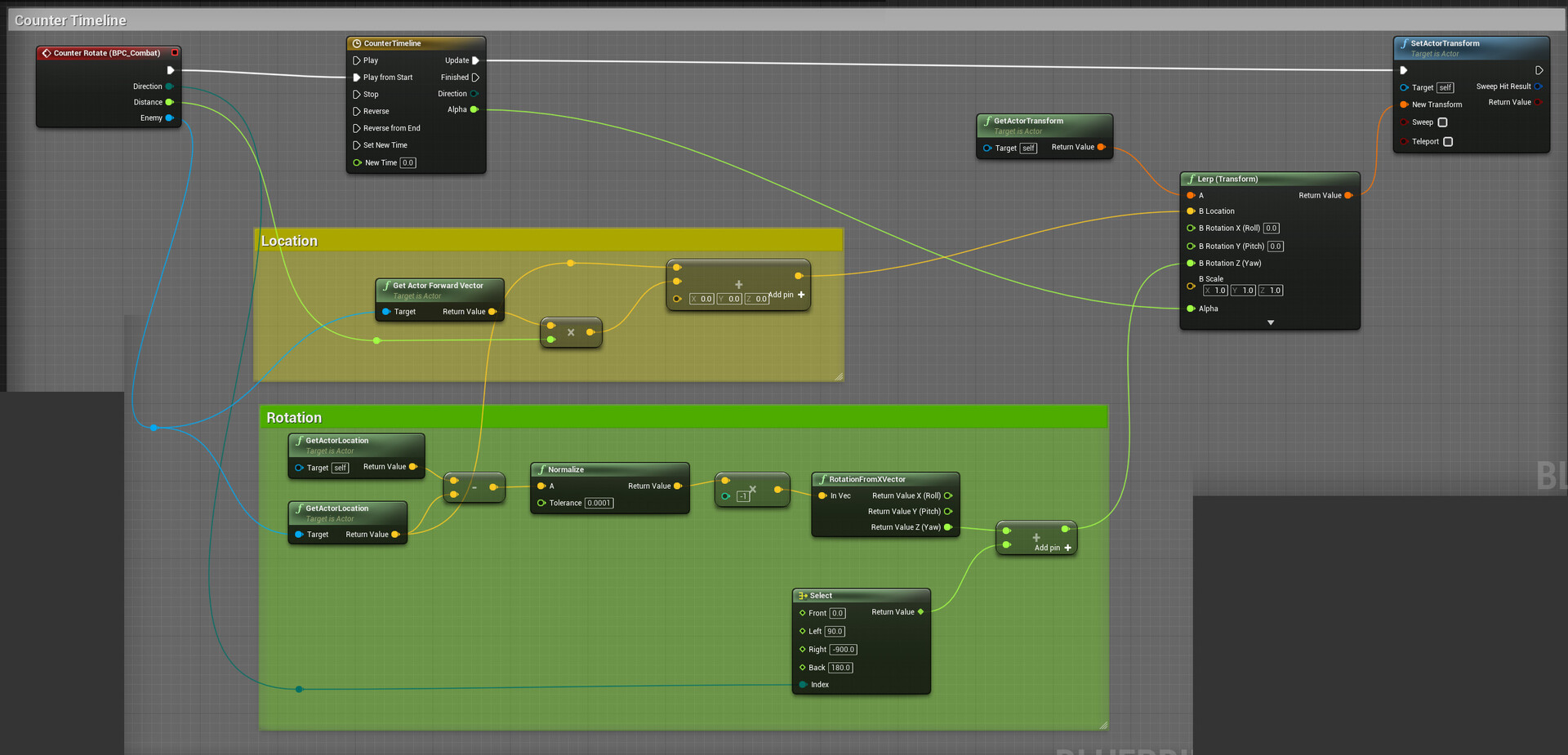The height and width of the screenshot is (755, 1568).
Task: Click the New Time value field
Action: pyautogui.click(x=408, y=162)
